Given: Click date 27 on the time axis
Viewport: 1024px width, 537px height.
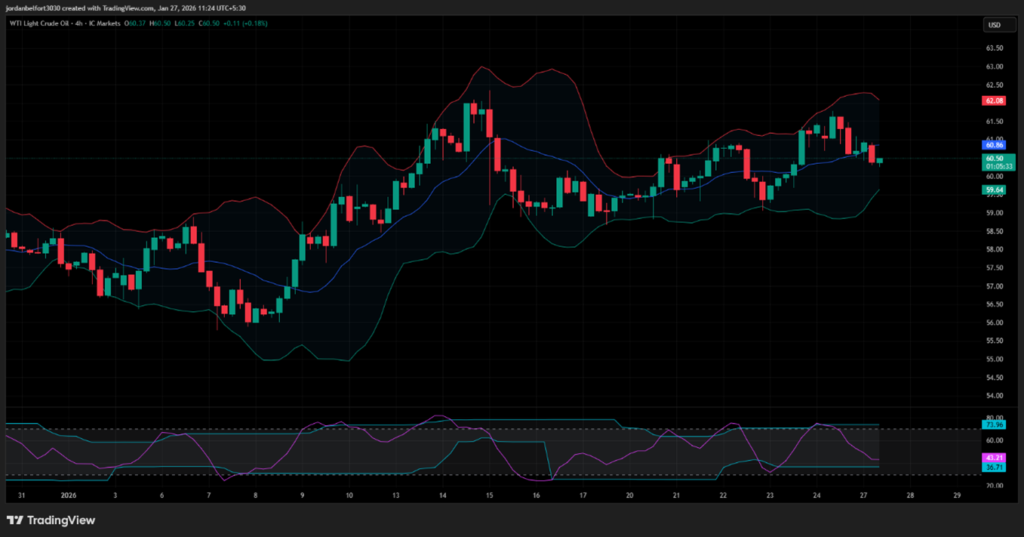Looking at the screenshot, I should [864, 495].
